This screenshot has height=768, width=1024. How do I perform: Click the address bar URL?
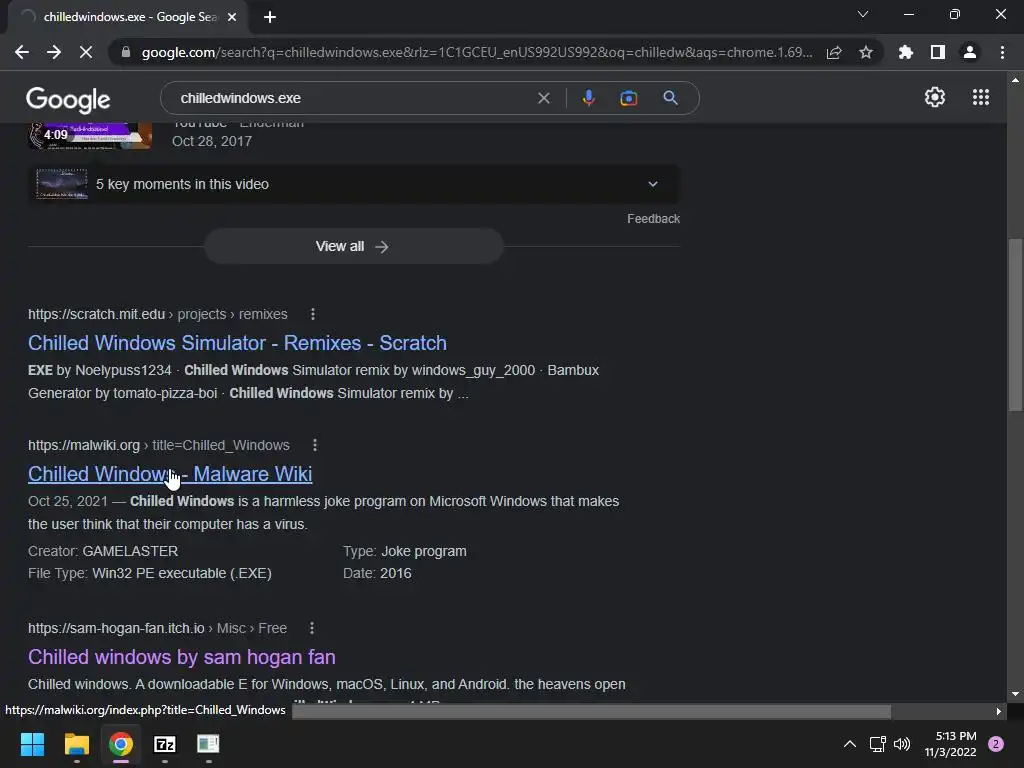[477, 52]
